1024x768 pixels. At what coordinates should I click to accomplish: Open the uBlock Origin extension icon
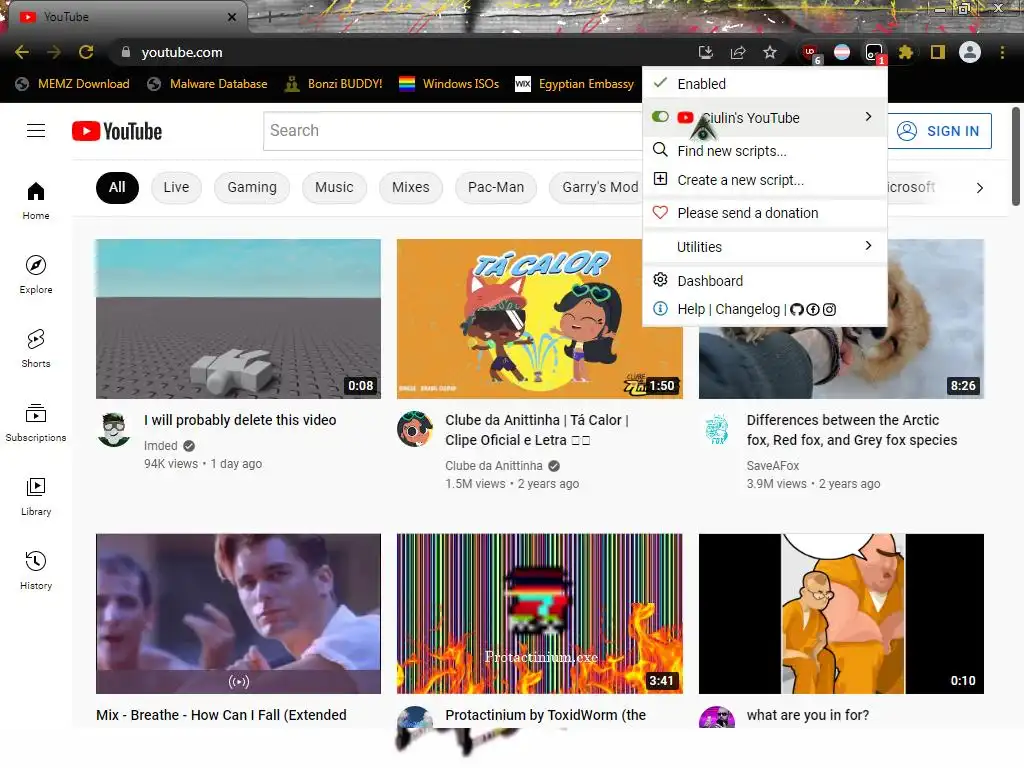(x=811, y=53)
